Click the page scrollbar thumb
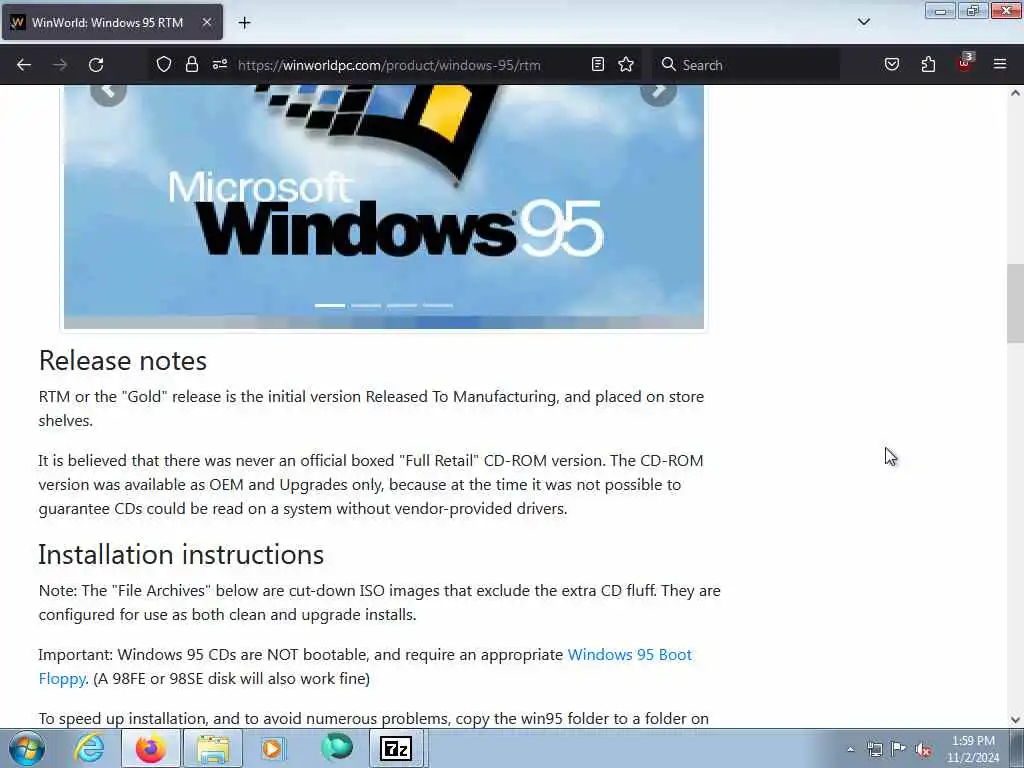 tap(1015, 303)
